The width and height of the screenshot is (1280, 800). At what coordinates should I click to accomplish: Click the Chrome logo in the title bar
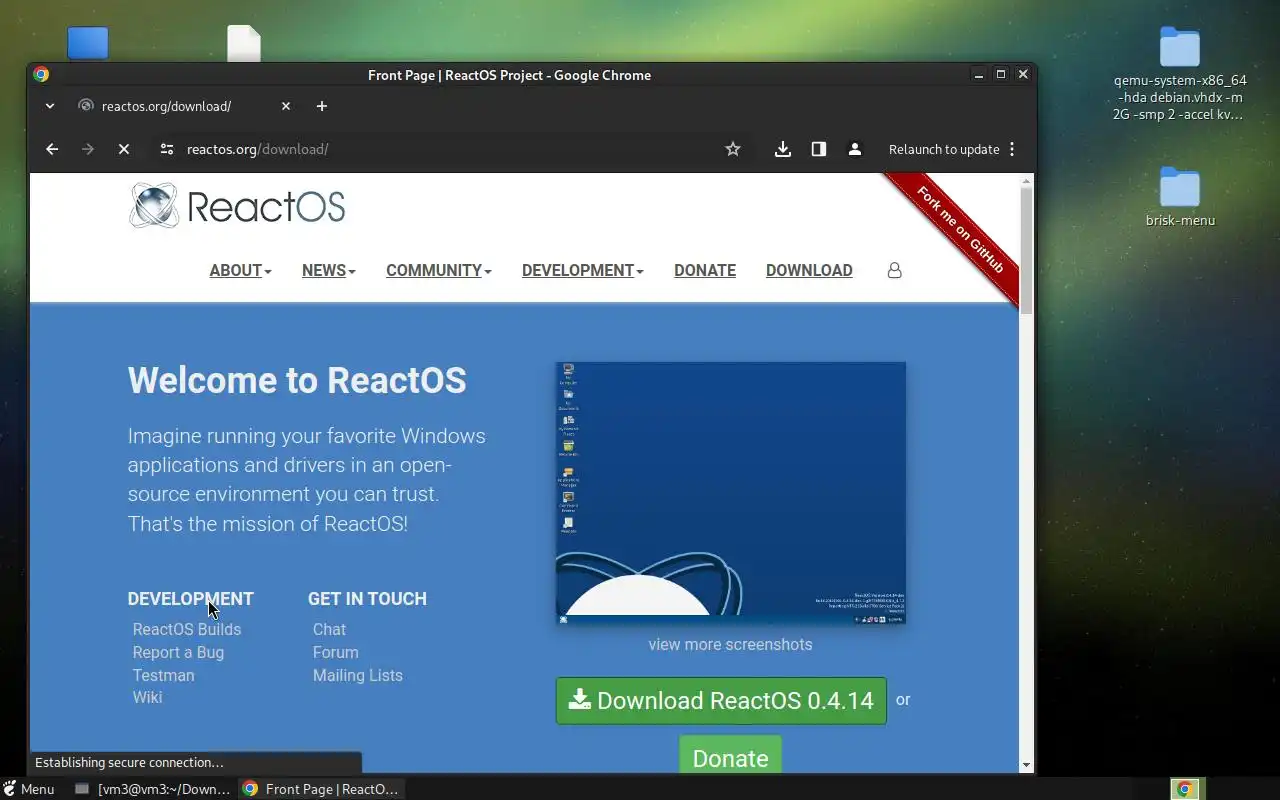click(x=41, y=74)
